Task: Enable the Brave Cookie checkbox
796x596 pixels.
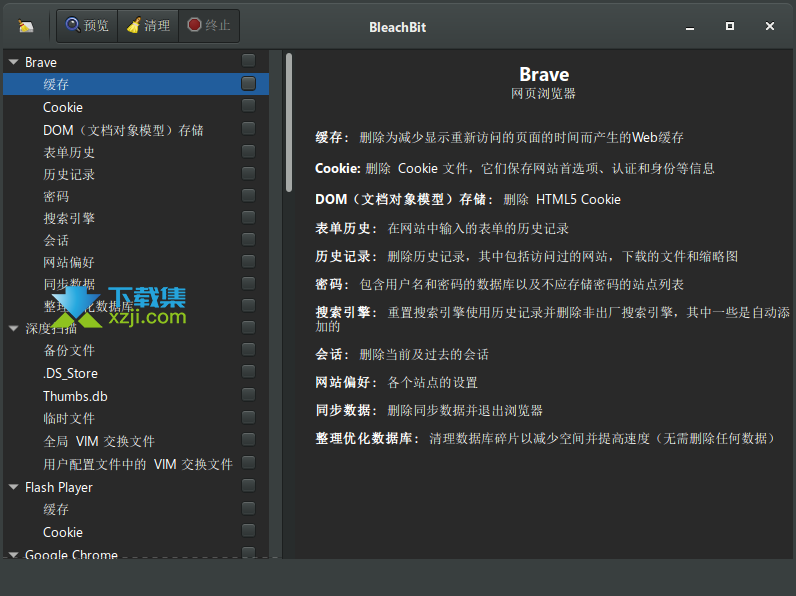Action: pyautogui.click(x=248, y=106)
